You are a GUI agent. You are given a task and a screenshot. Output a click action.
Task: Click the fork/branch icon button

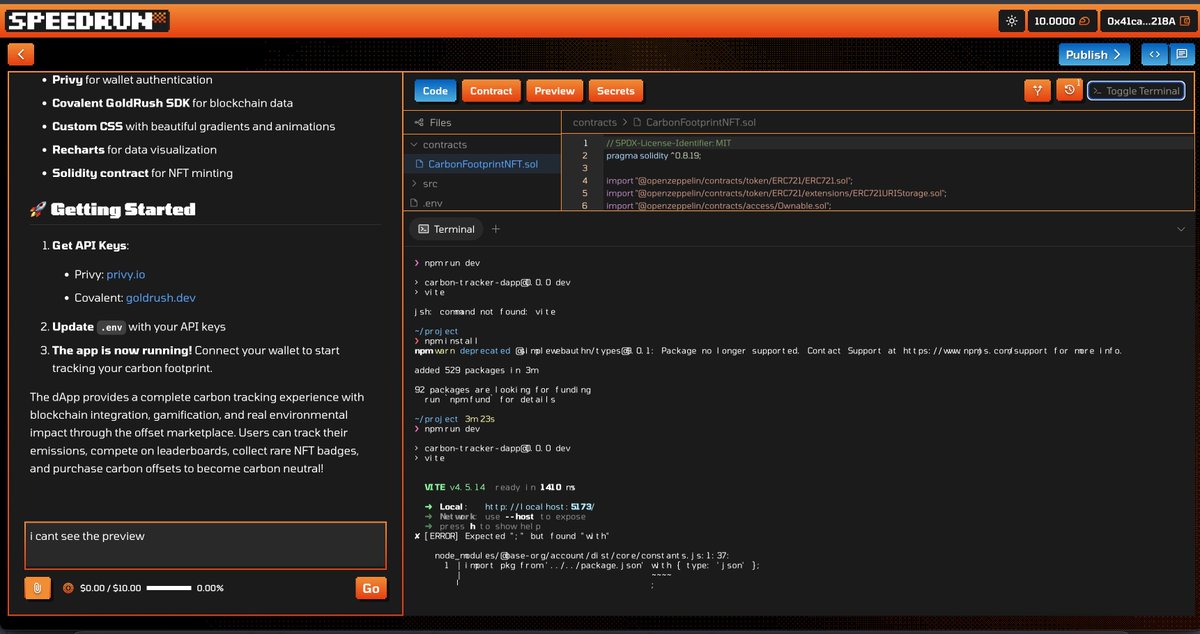point(1037,90)
